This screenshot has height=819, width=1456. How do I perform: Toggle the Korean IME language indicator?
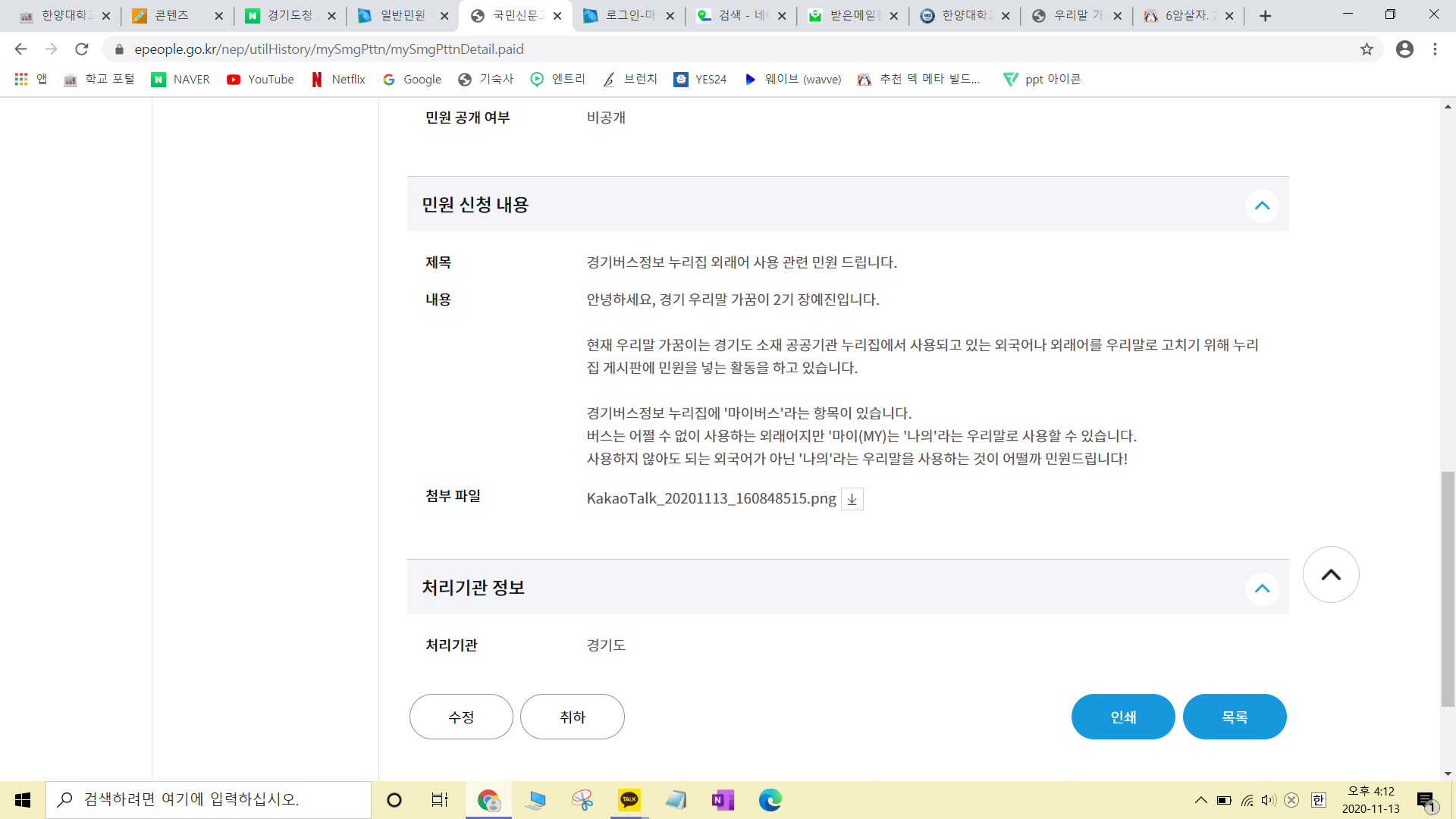click(1319, 800)
